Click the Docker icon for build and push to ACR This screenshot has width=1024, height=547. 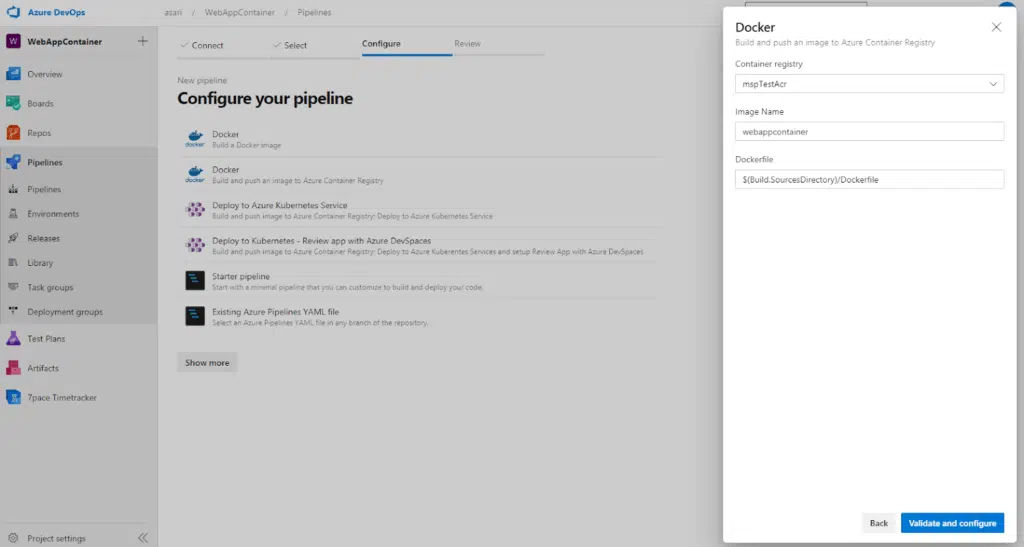(x=195, y=174)
